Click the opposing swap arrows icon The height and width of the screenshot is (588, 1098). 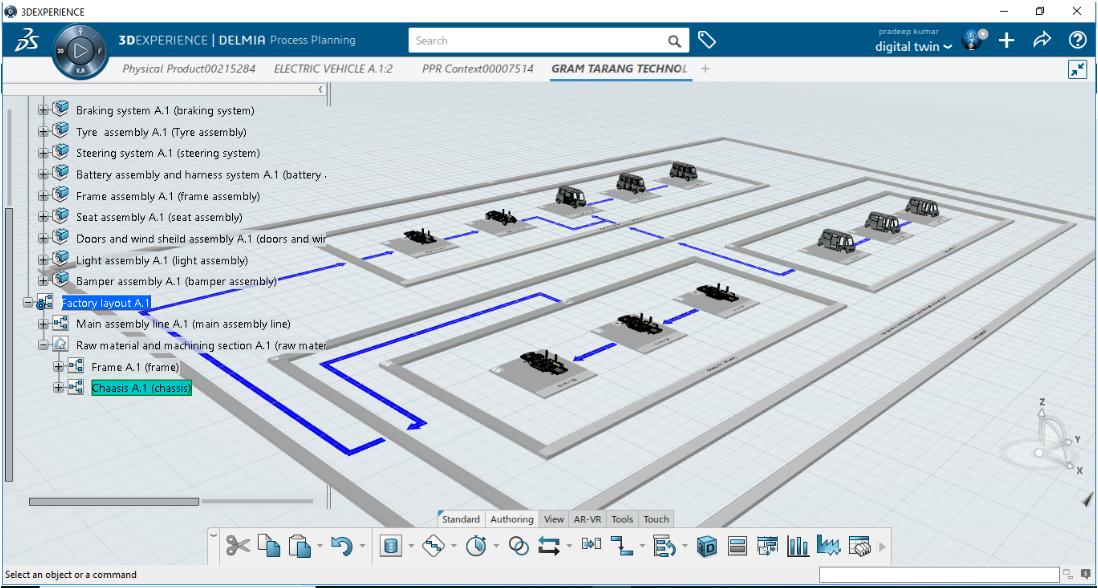[x=549, y=545]
